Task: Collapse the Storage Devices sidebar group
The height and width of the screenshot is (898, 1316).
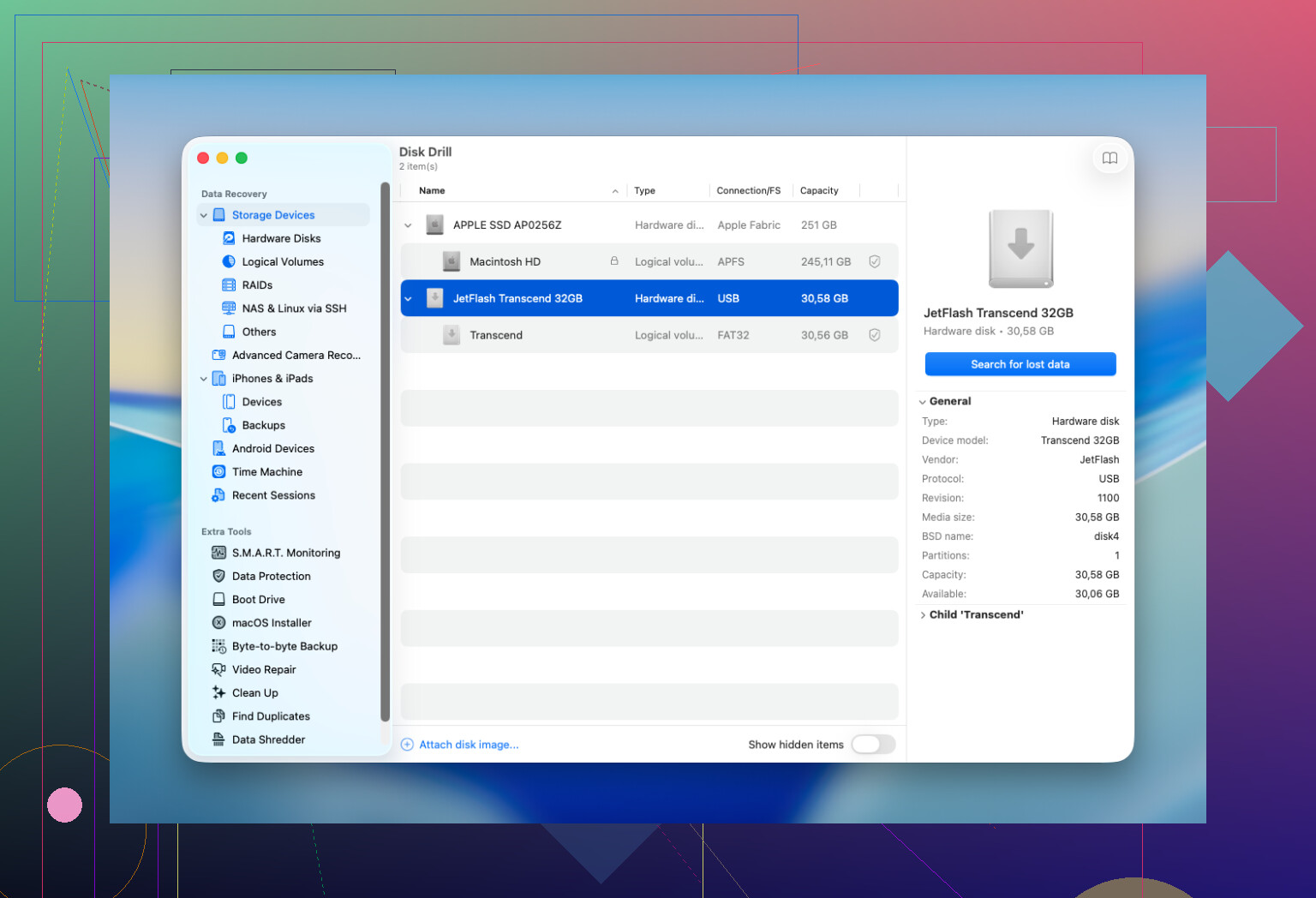Action: [204, 215]
